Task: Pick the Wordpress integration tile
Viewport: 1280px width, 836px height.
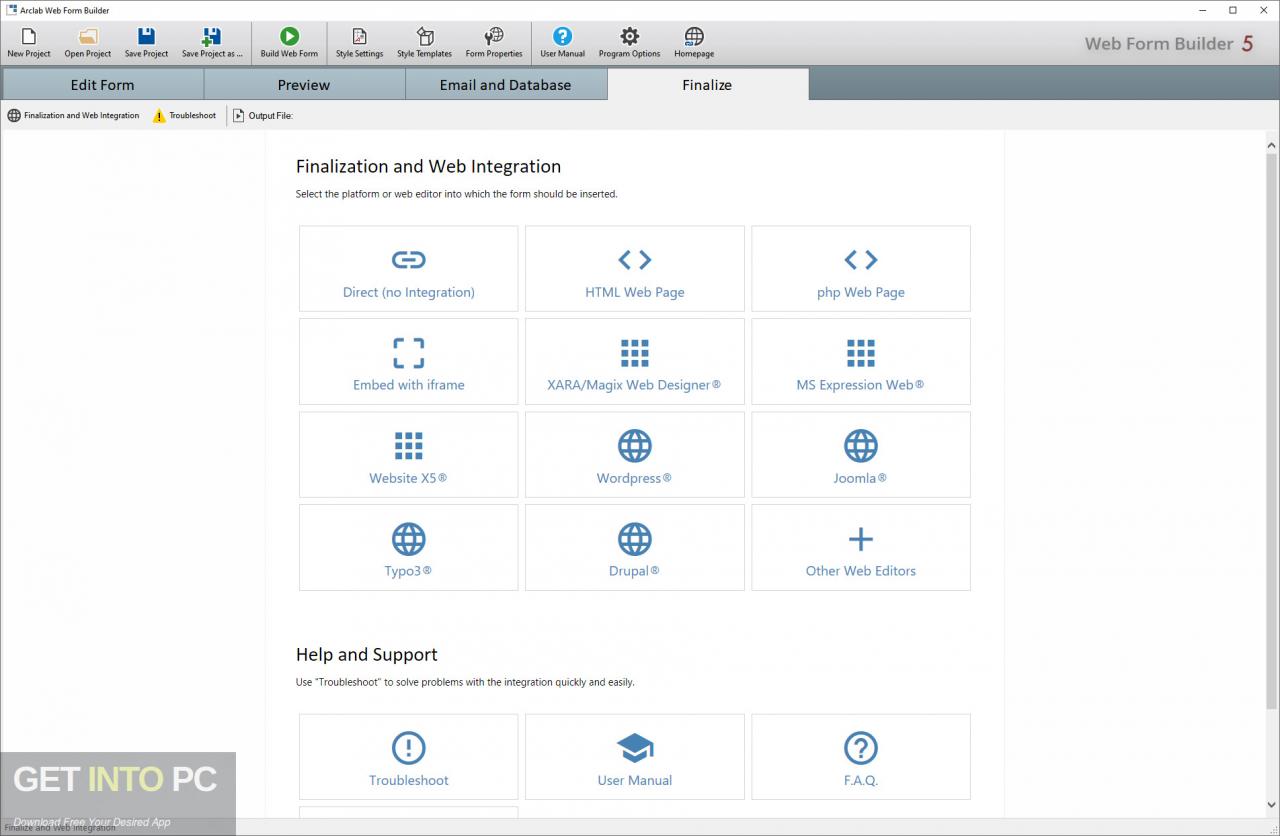Action: pyautogui.click(x=635, y=454)
